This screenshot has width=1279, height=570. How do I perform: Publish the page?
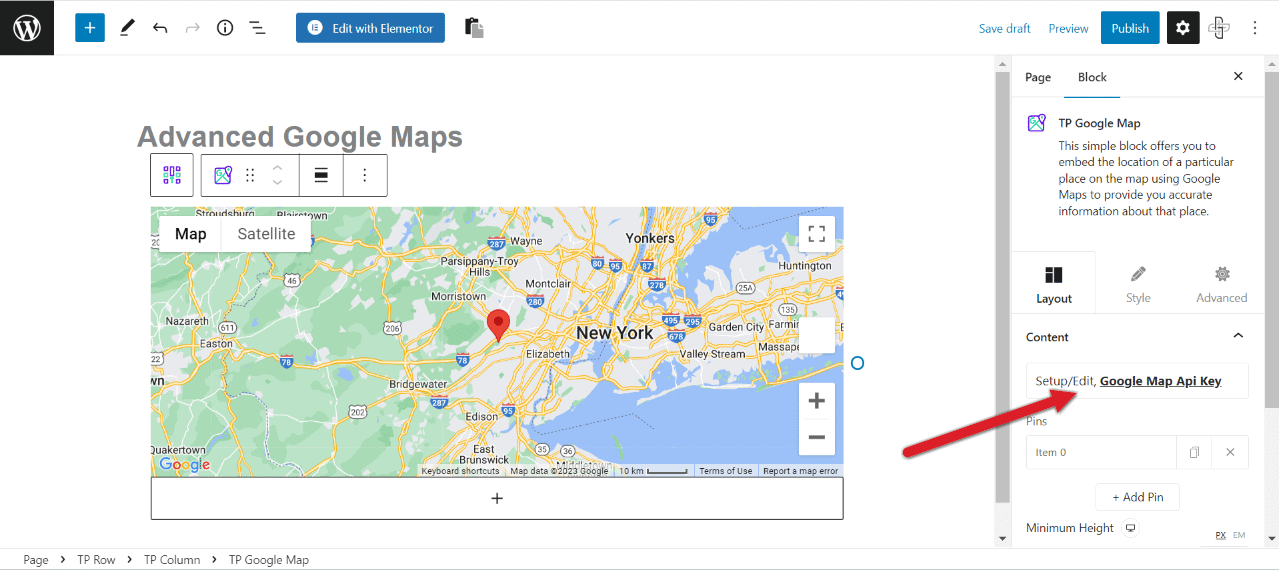(1130, 28)
